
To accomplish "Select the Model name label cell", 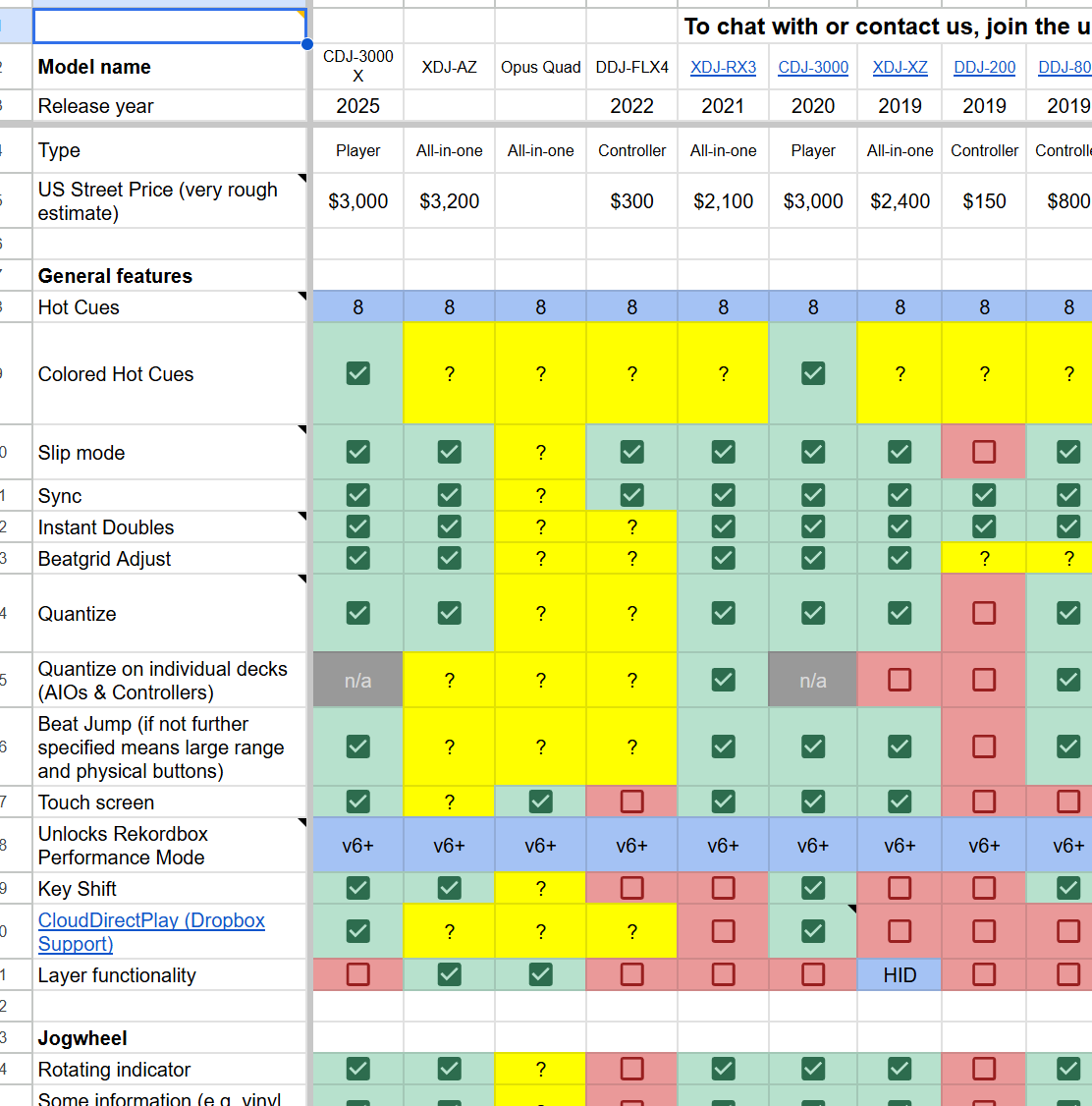I will click(169, 67).
